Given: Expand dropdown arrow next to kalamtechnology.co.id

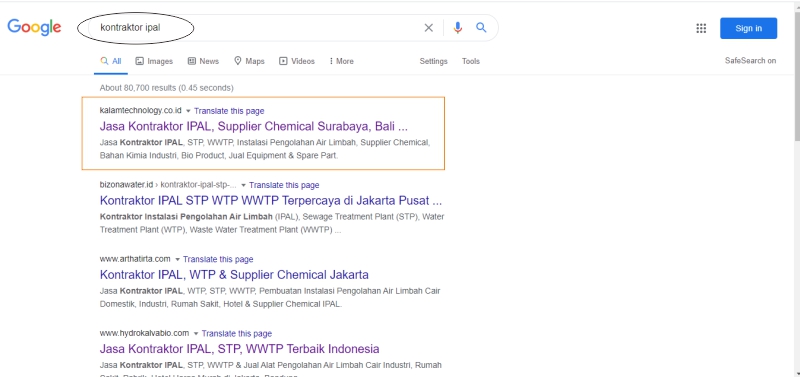Looking at the screenshot, I should coord(188,111).
